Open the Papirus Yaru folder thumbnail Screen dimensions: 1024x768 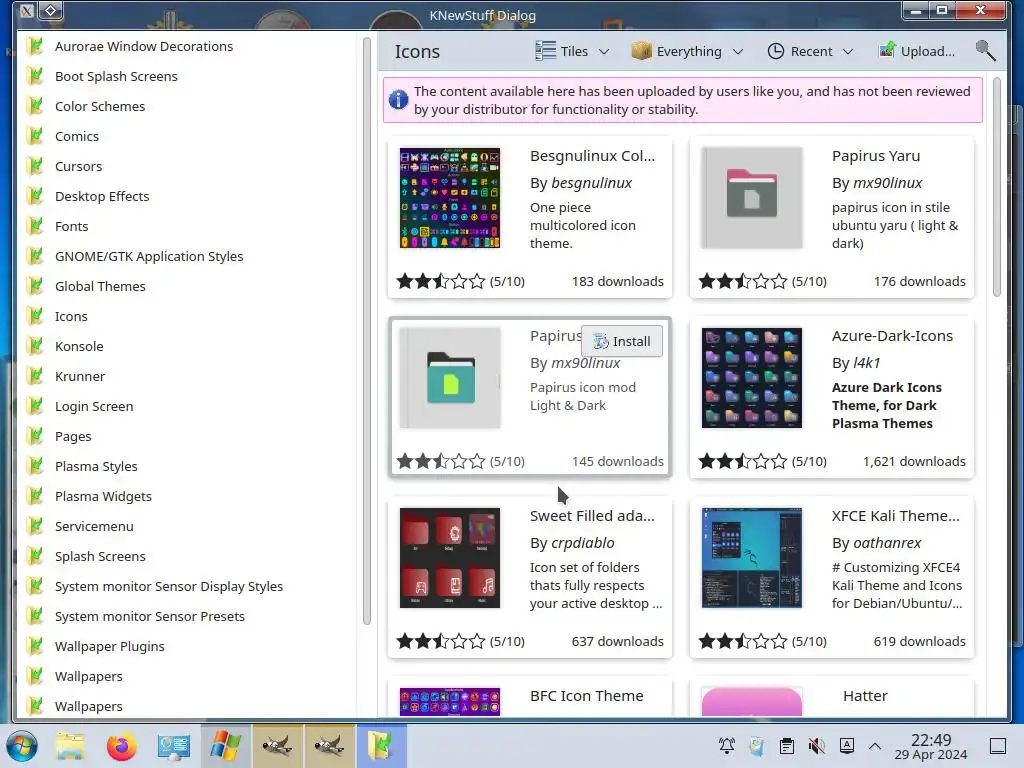coord(752,198)
